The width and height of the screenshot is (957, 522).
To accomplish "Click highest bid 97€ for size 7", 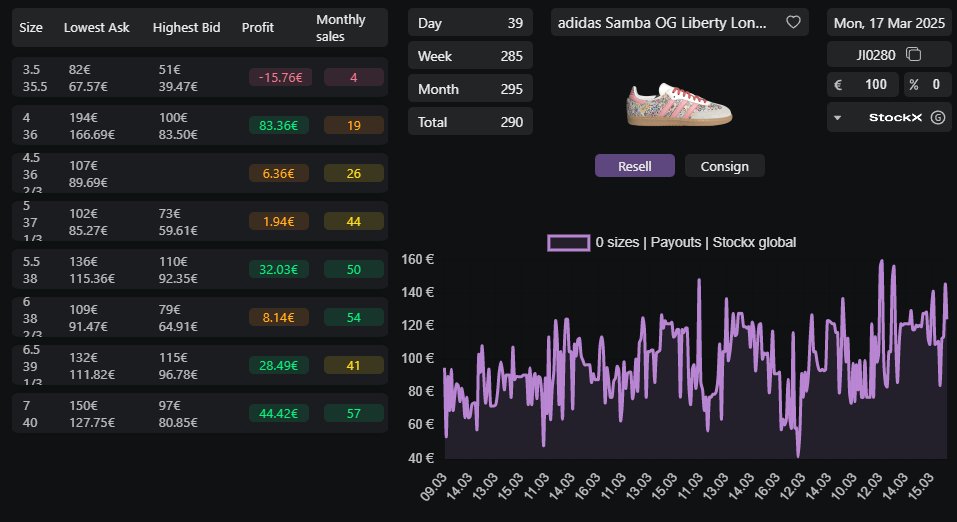I will click(170, 405).
